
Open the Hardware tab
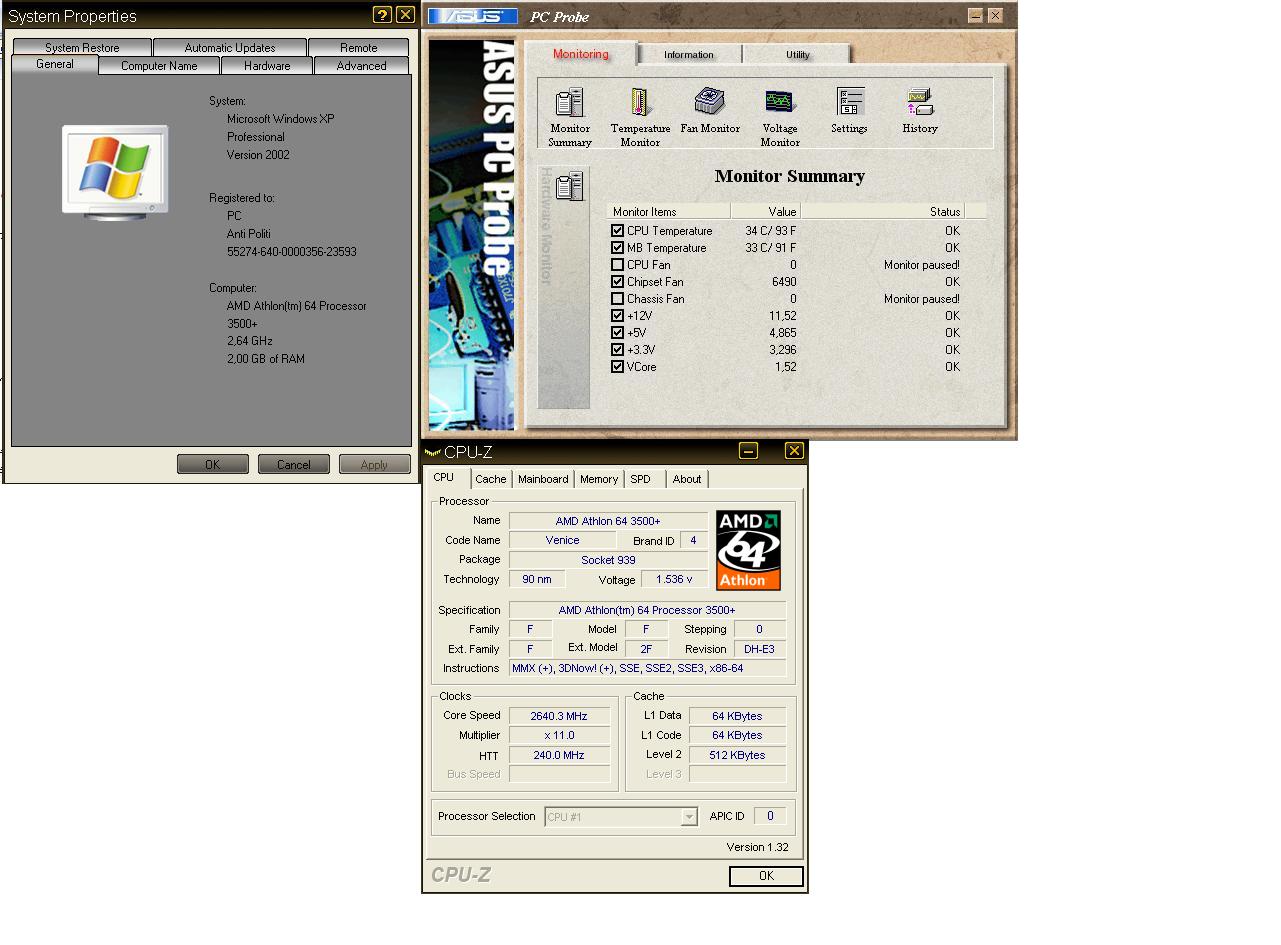coord(267,66)
